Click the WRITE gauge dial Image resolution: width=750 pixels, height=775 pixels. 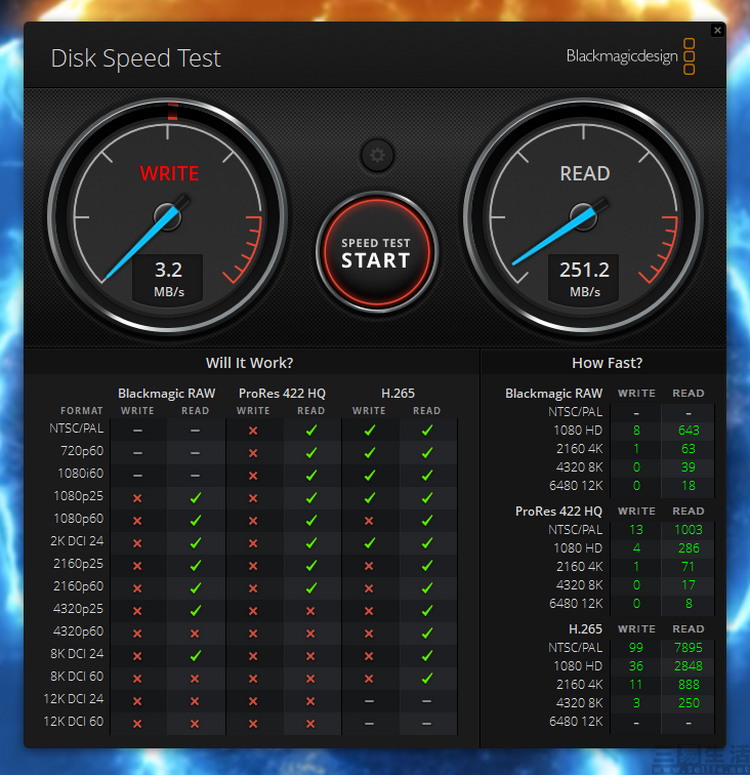click(168, 216)
